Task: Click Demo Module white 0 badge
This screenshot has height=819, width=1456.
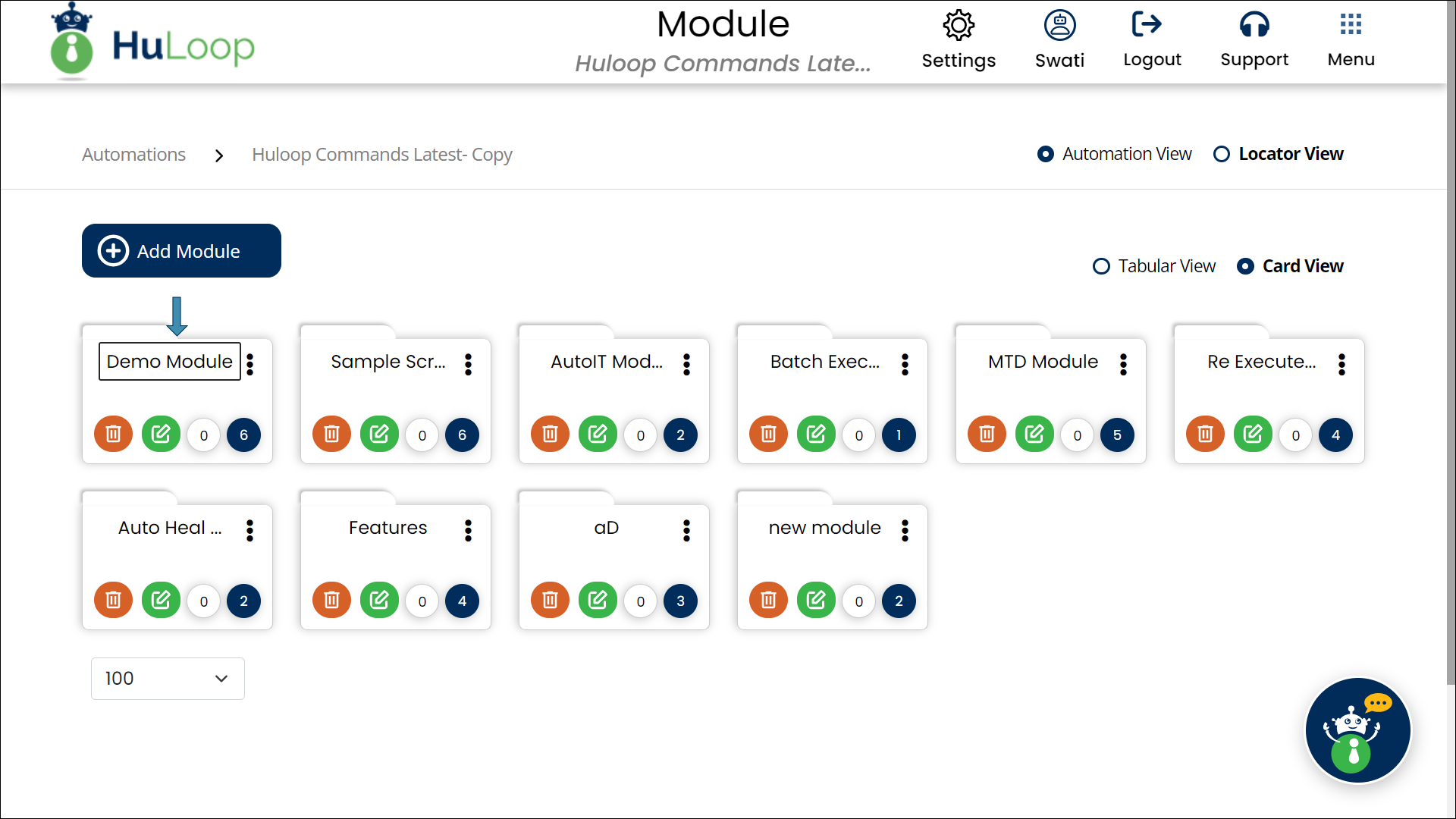Action: tap(203, 435)
